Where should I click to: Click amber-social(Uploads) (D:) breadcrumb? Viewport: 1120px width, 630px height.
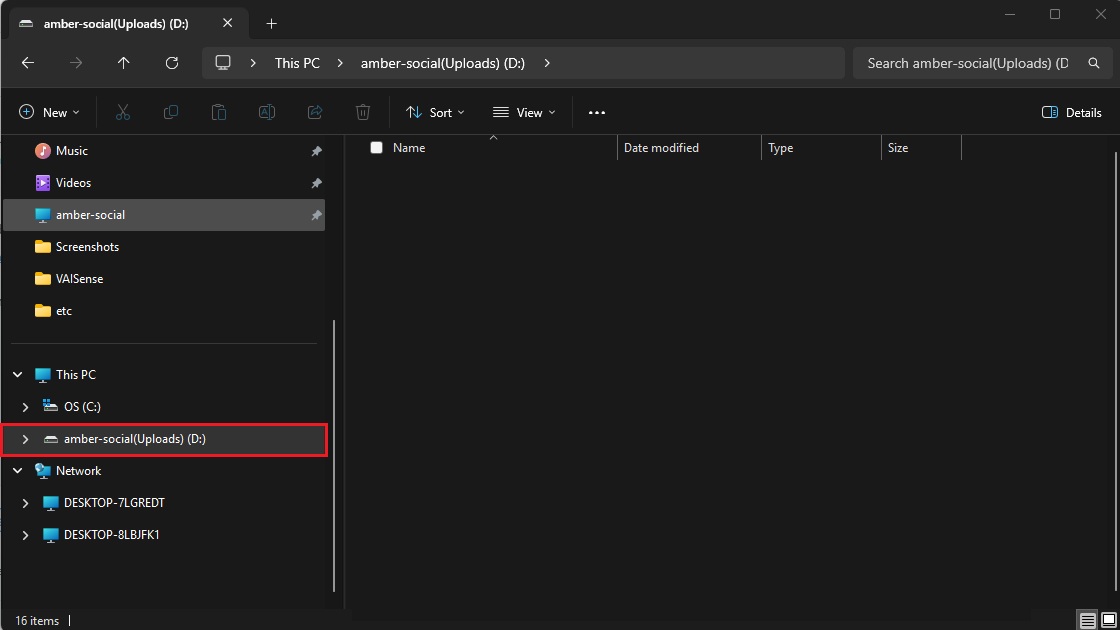click(443, 63)
